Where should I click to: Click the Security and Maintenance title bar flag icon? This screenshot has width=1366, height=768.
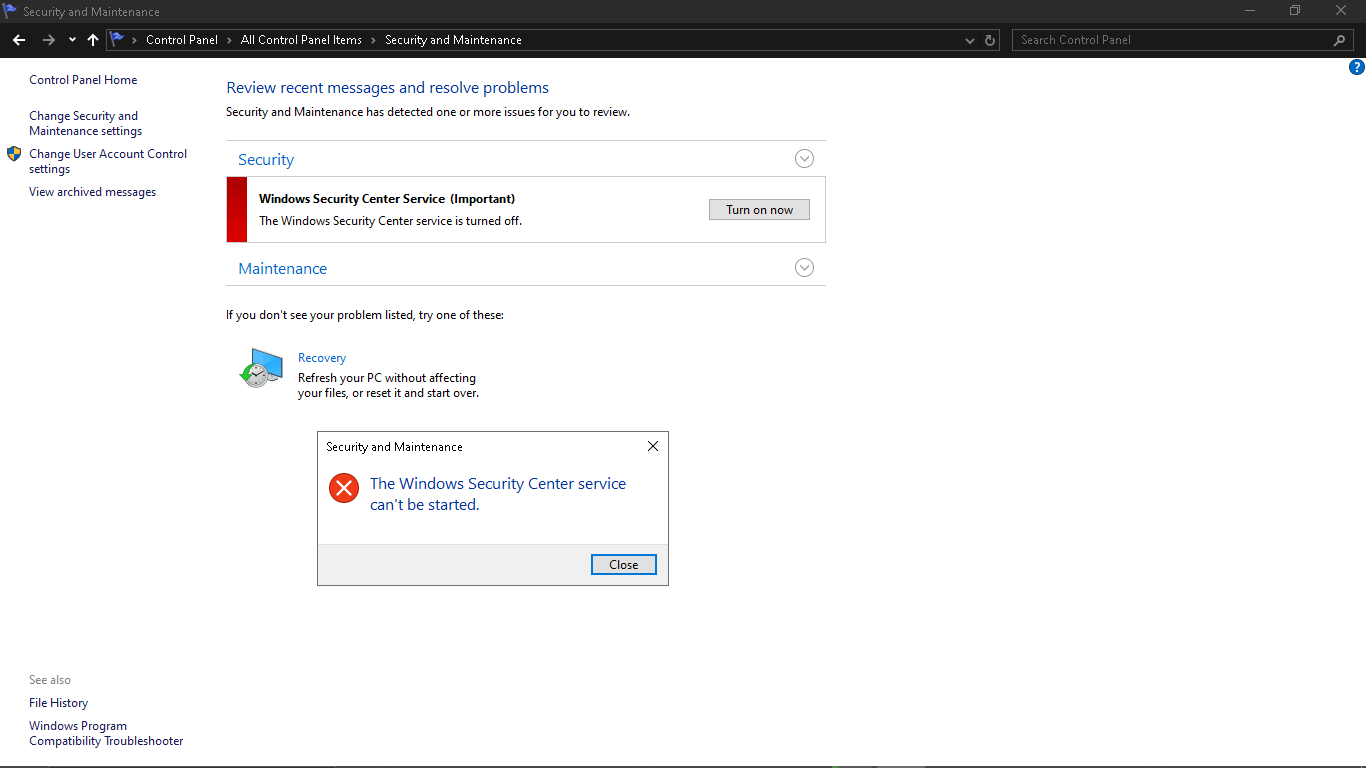tap(10, 11)
